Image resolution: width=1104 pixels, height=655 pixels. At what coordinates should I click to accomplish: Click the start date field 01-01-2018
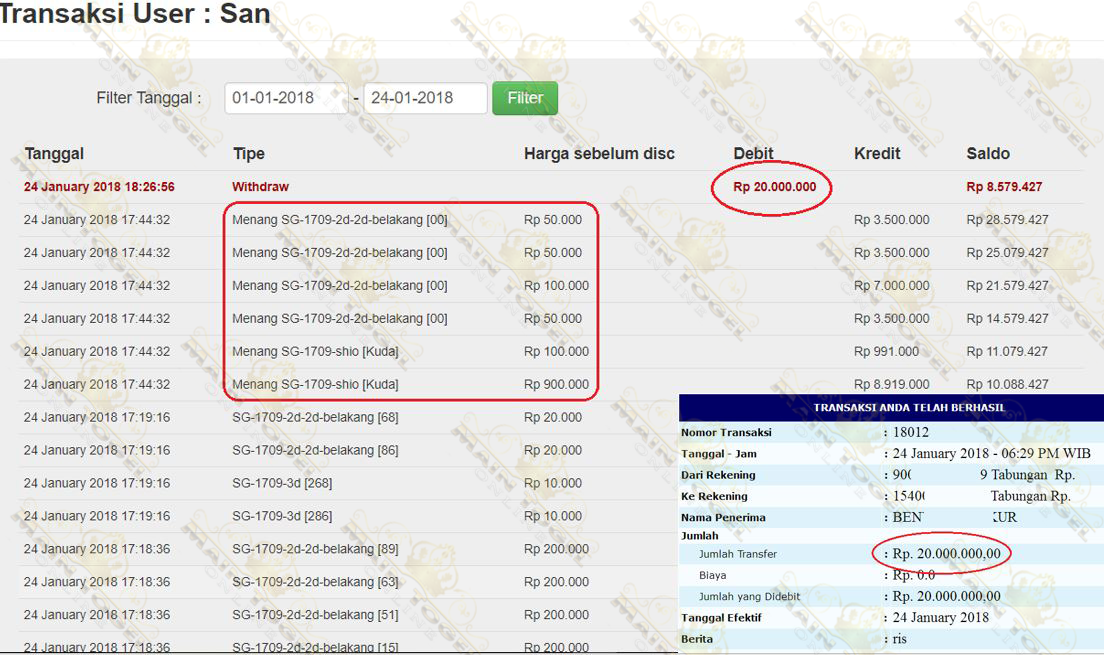tap(285, 98)
